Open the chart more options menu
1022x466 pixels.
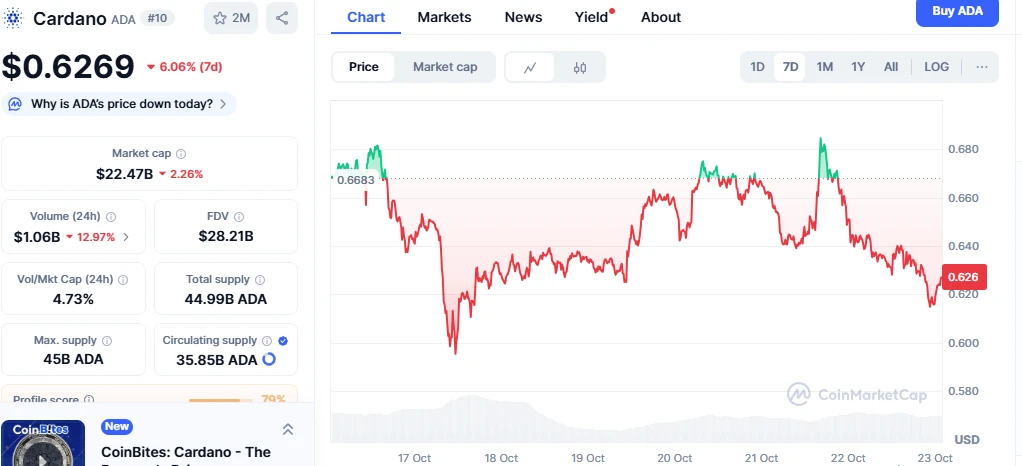(x=981, y=67)
